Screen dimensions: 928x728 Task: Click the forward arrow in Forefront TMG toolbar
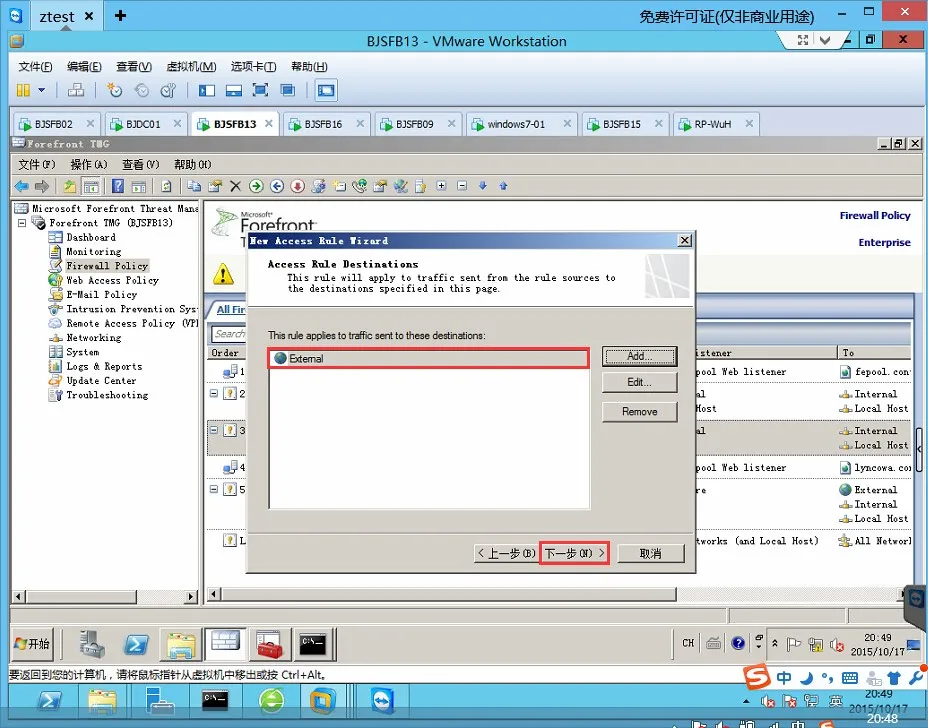[x=41, y=186]
